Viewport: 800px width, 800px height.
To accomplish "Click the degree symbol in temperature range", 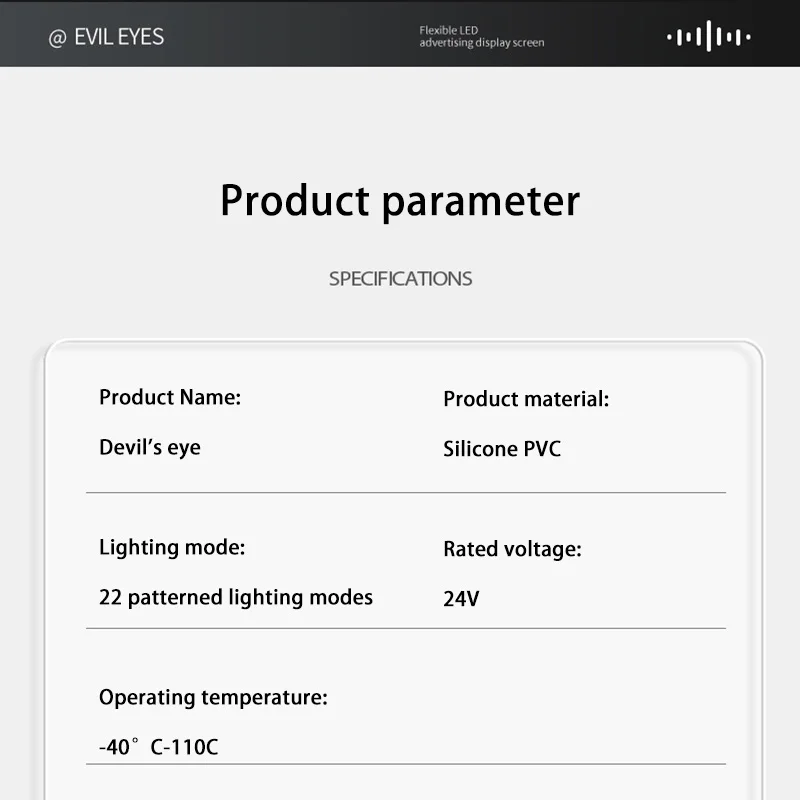I will point(139,743).
